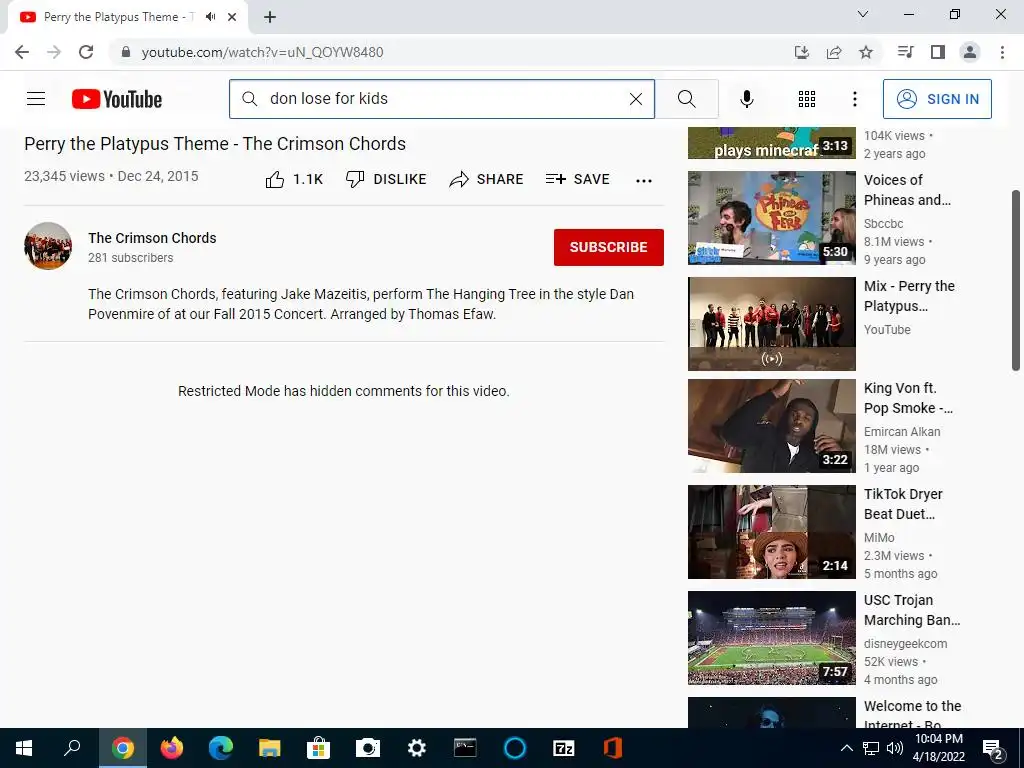Image resolution: width=1024 pixels, height=768 pixels.
Task: Open the YouTube hamburger guide menu
Action: pyautogui.click(x=36, y=99)
